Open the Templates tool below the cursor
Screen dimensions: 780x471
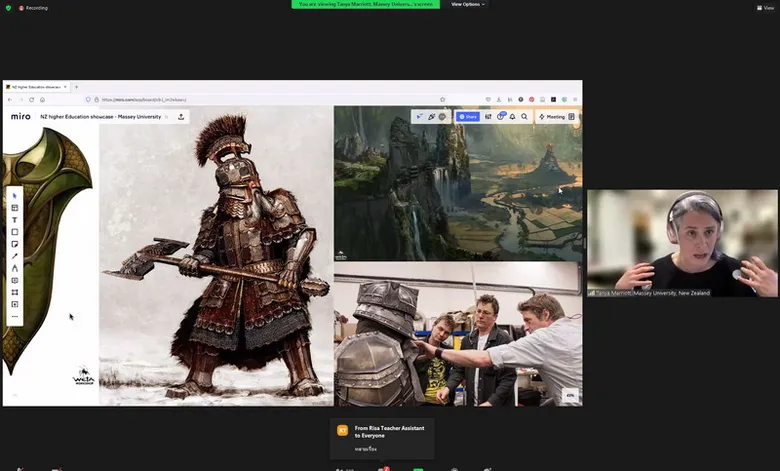click(x=14, y=208)
